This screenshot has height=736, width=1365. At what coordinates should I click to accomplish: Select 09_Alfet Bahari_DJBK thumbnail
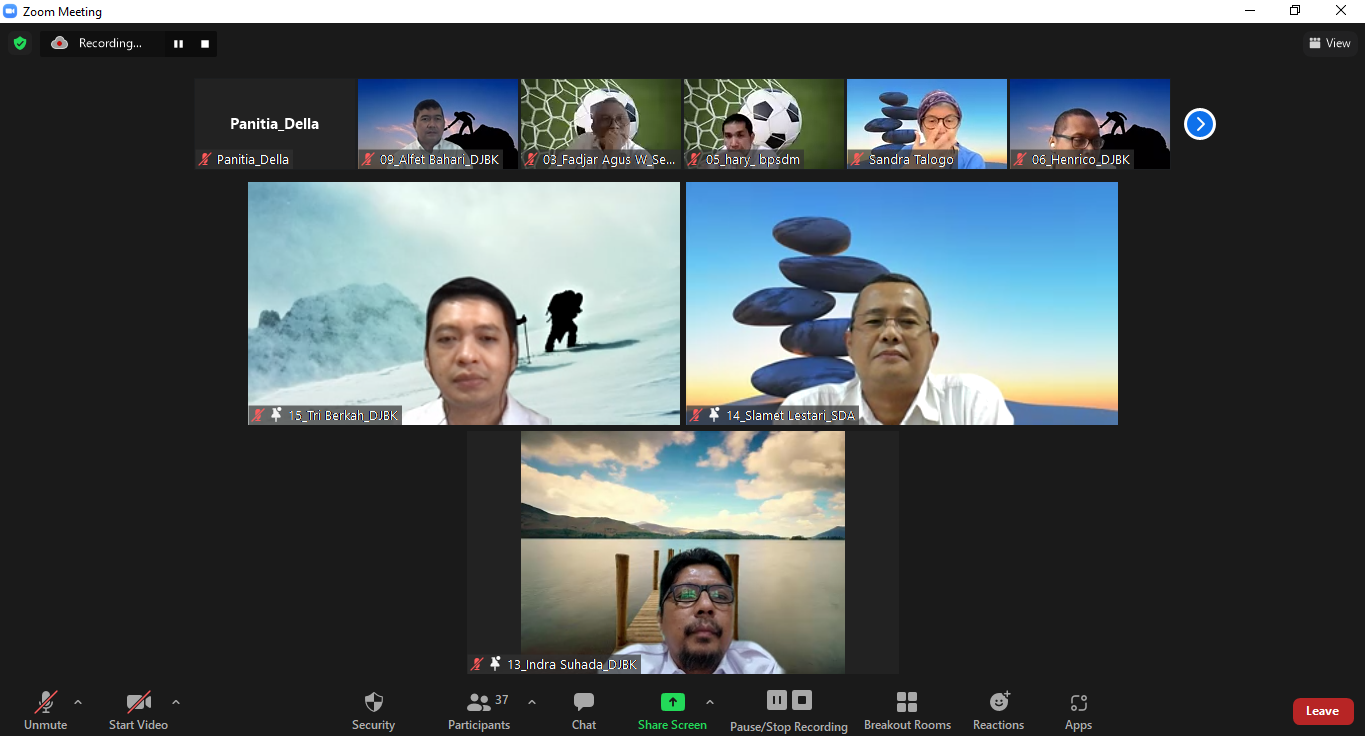click(438, 124)
